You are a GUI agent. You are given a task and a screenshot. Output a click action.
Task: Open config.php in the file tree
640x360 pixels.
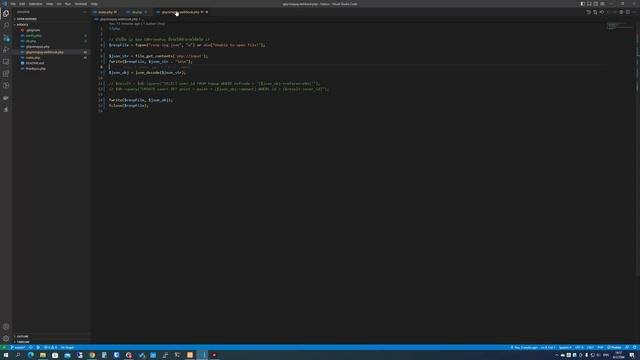[x=33, y=36]
